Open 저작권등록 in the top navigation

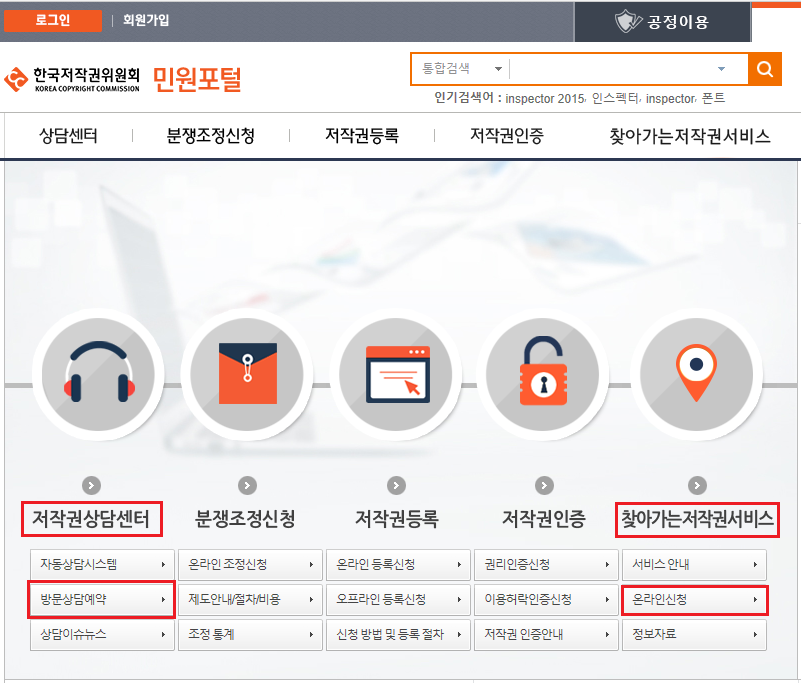(362, 136)
